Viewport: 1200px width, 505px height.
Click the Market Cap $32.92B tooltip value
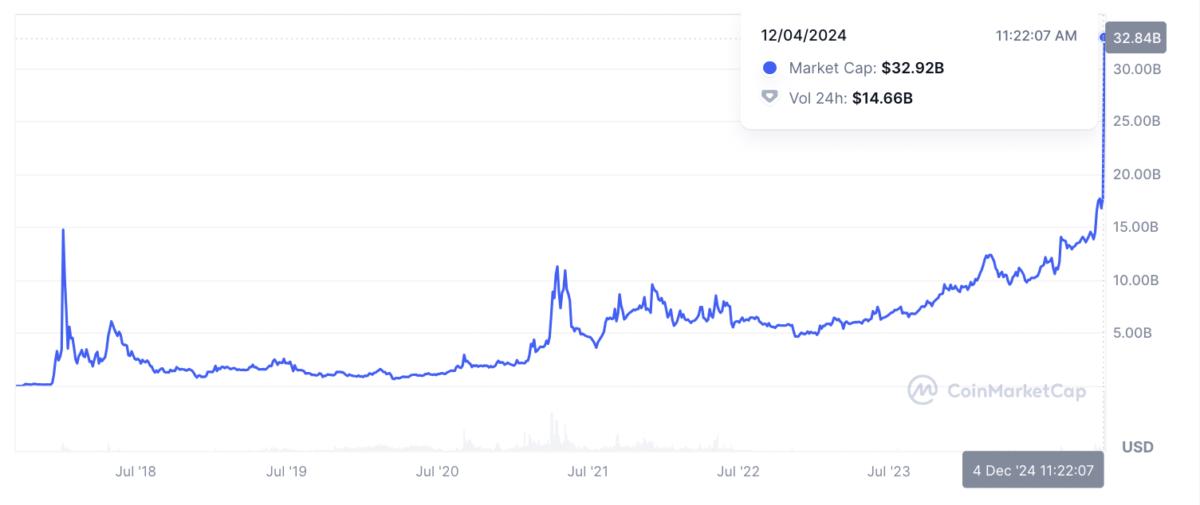pyautogui.click(x=913, y=68)
